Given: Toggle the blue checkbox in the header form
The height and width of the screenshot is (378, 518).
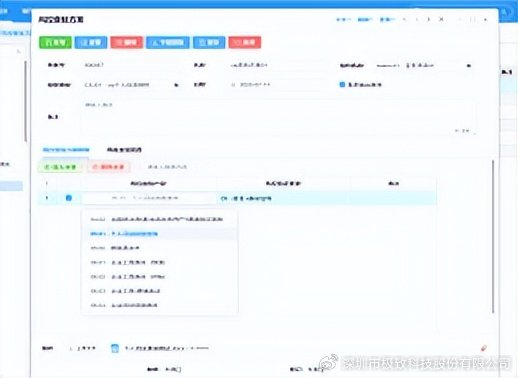Looking at the screenshot, I should pyautogui.click(x=342, y=84).
